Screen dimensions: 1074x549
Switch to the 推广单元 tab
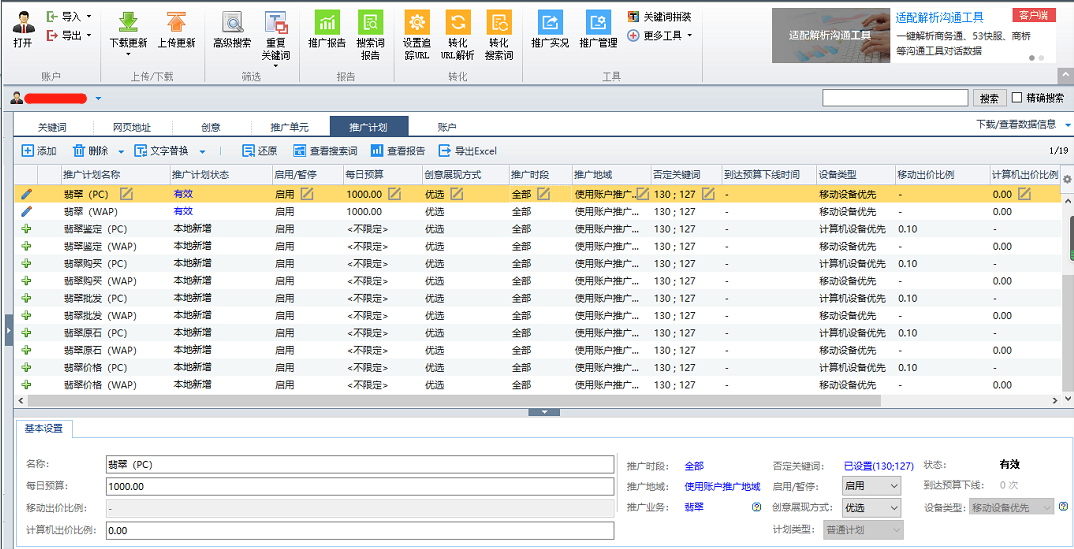[x=289, y=127]
